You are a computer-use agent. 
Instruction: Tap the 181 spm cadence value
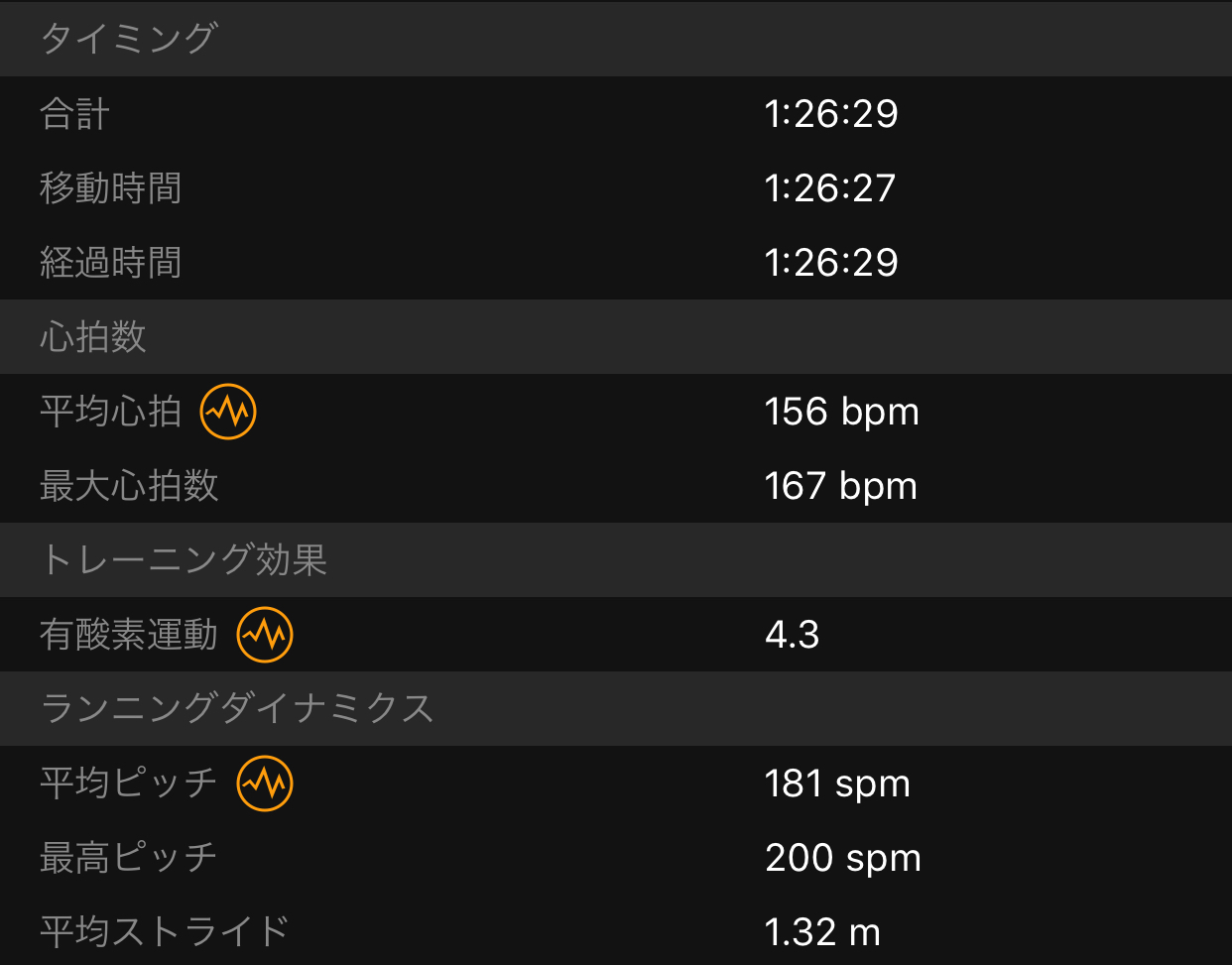pyautogui.click(x=838, y=784)
